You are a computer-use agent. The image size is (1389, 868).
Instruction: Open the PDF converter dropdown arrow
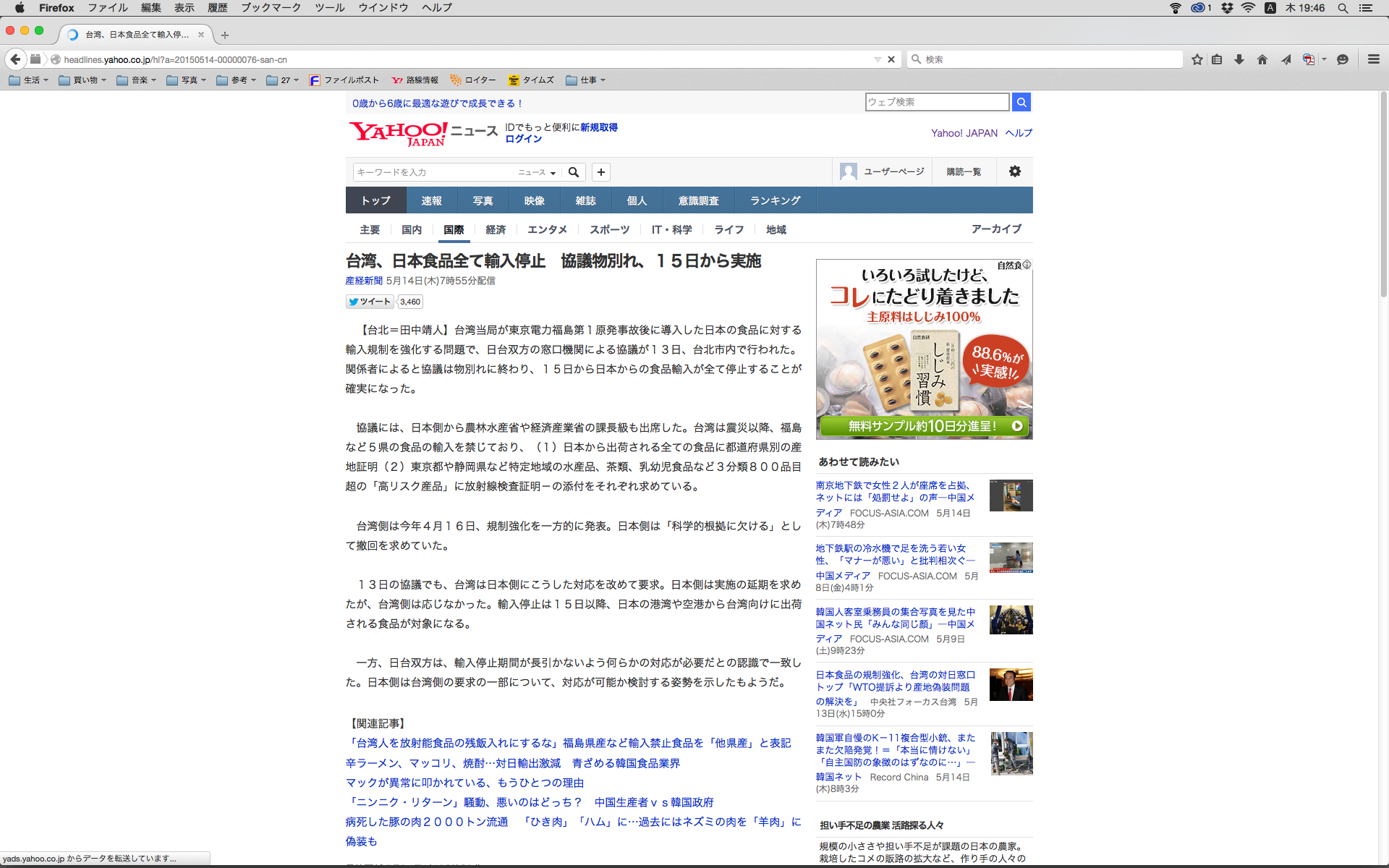tap(1324, 59)
